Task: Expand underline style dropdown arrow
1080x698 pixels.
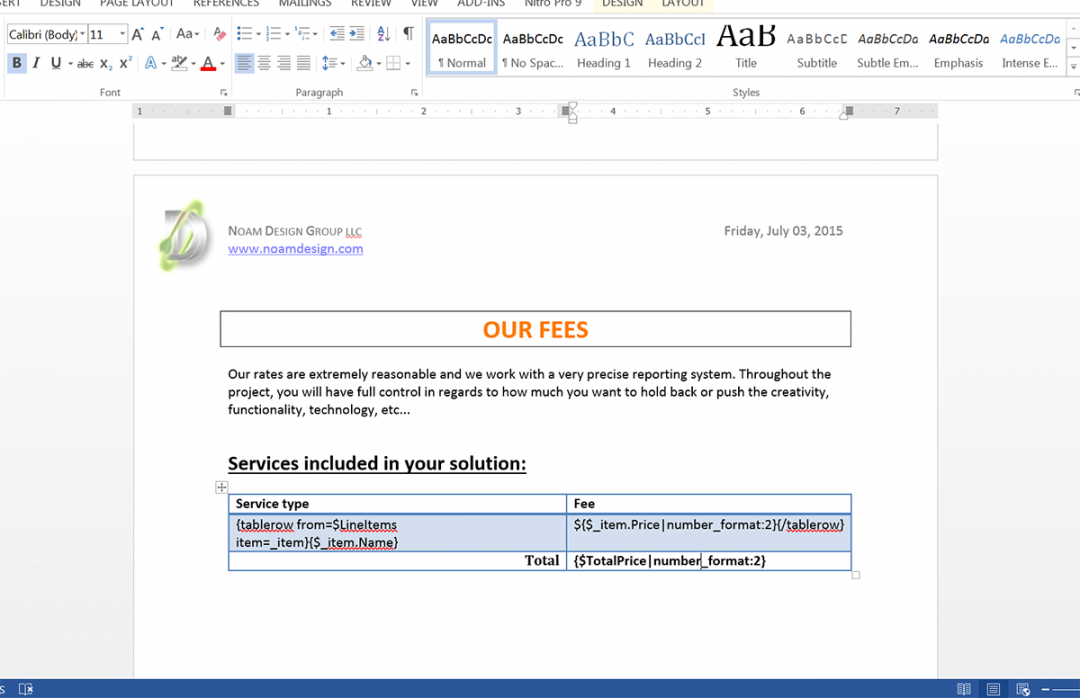Action: pos(70,64)
